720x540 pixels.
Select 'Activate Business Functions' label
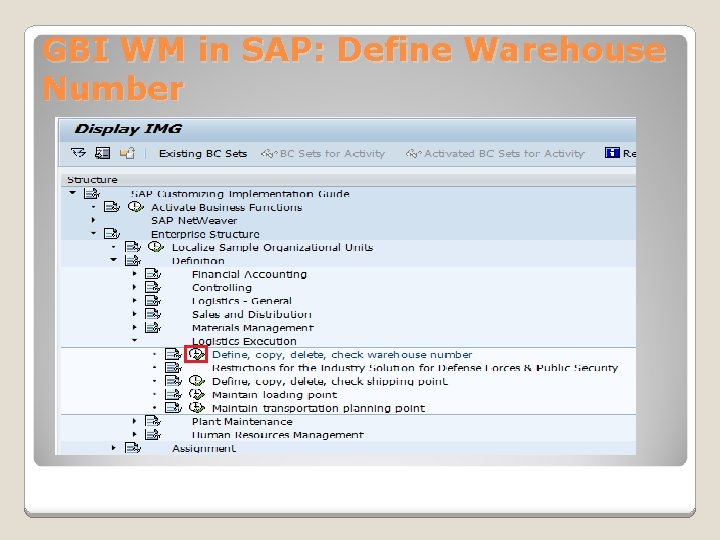tap(227, 207)
